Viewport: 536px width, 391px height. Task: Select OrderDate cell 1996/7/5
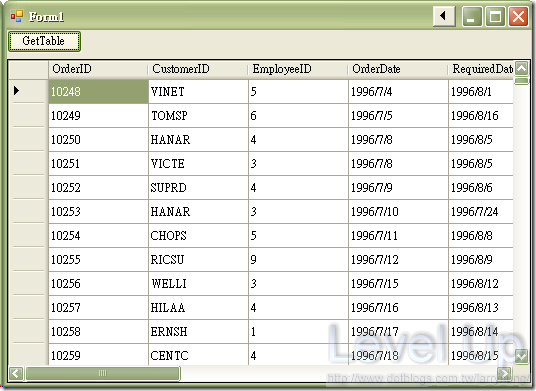[398, 116]
